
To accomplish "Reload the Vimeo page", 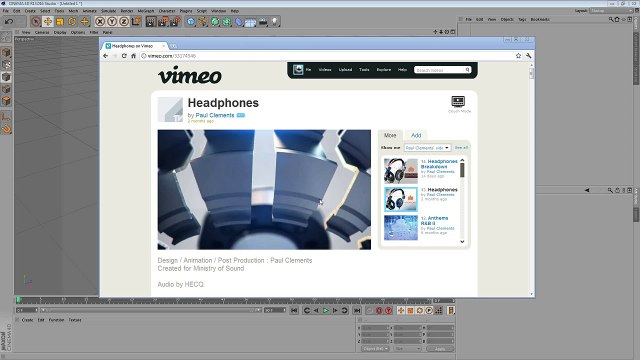I will [x=124, y=56].
